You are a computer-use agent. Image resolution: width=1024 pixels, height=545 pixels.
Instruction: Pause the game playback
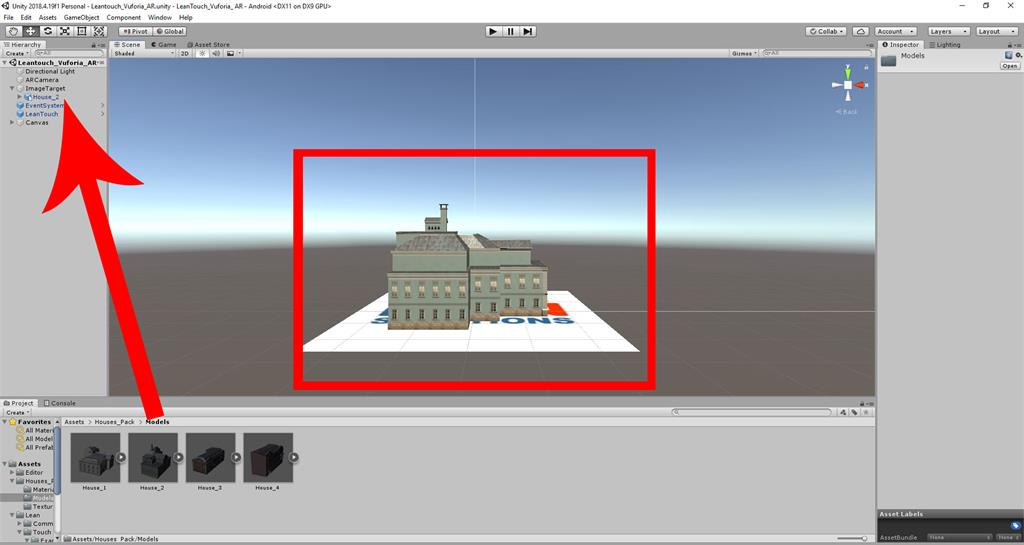[x=511, y=31]
